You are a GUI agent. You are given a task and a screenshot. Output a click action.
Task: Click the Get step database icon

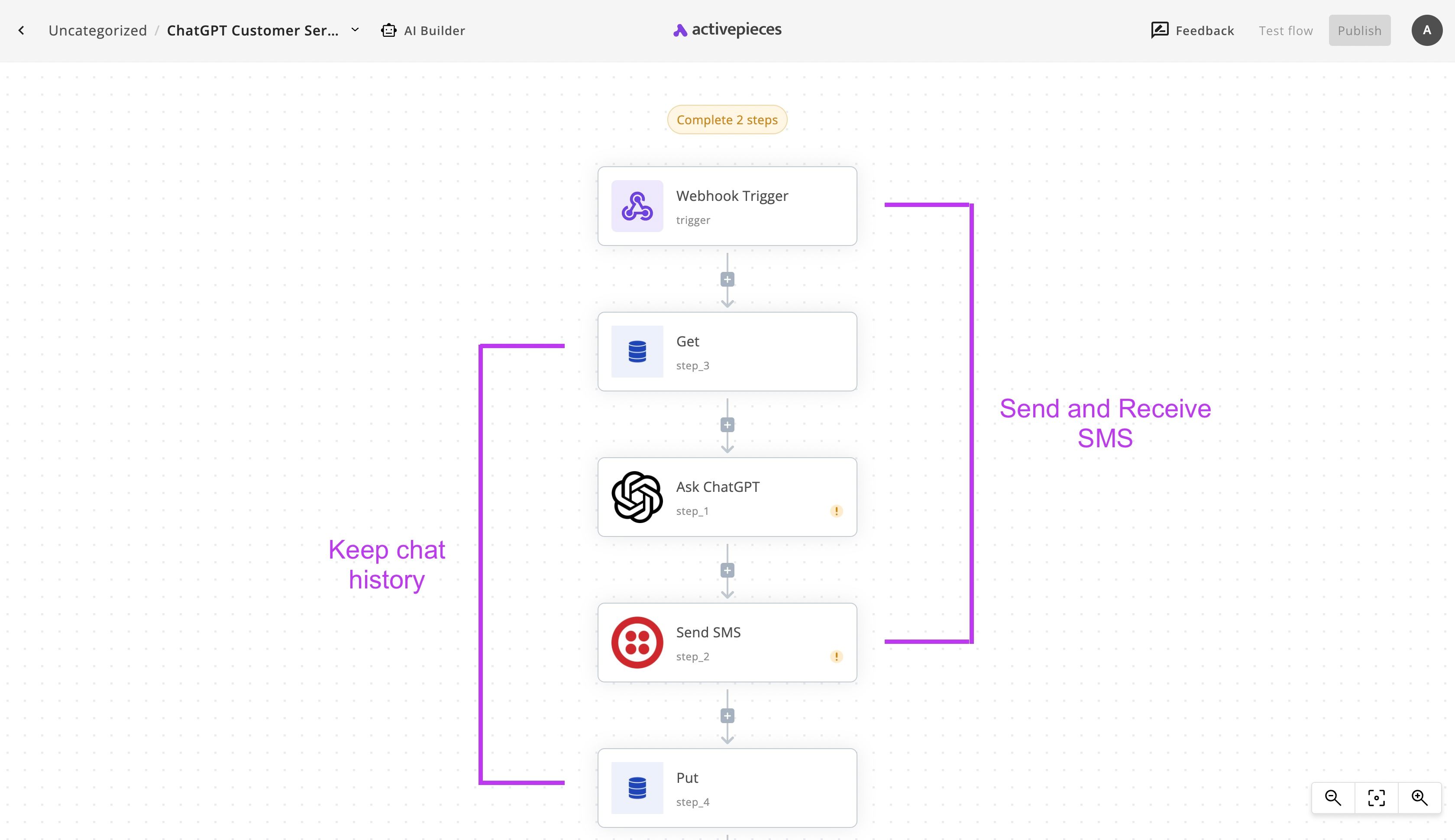[637, 351]
